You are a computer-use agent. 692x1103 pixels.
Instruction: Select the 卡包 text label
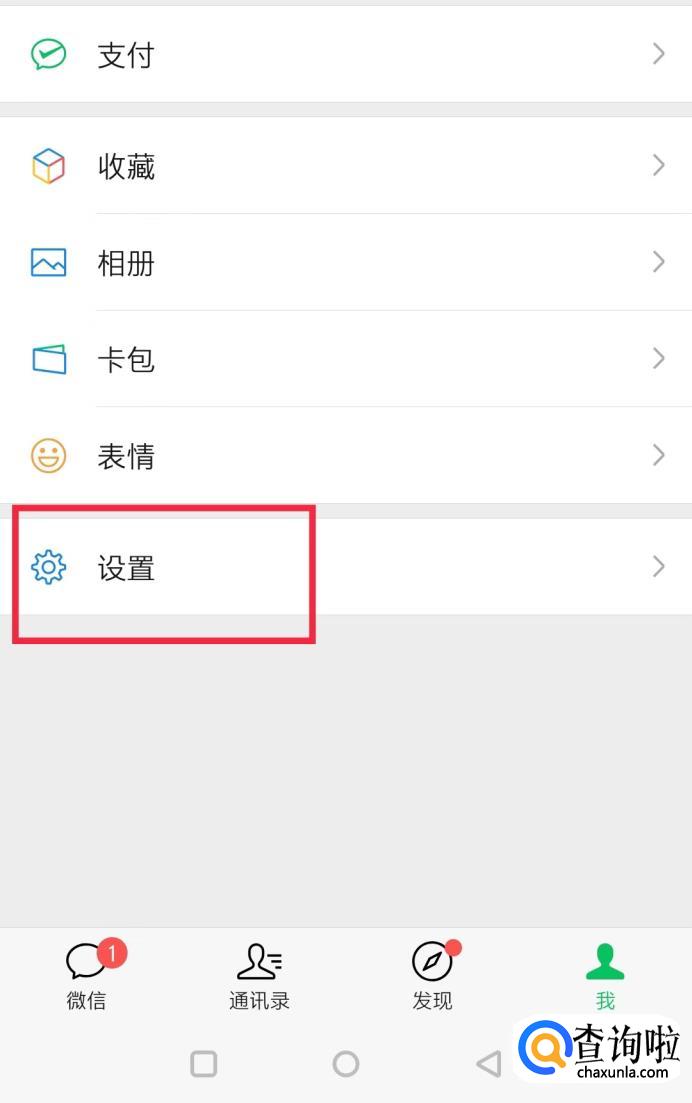point(126,359)
